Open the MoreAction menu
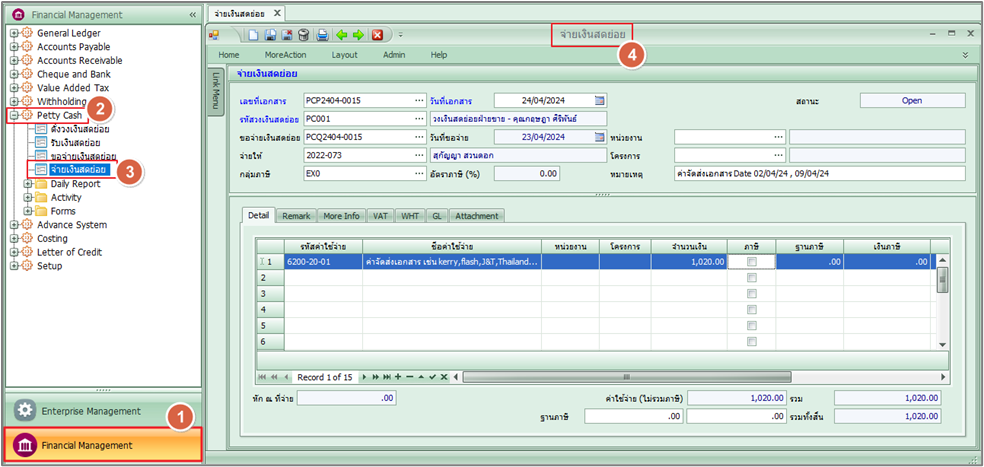The height and width of the screenshot is (467, 984). [285, 55]
